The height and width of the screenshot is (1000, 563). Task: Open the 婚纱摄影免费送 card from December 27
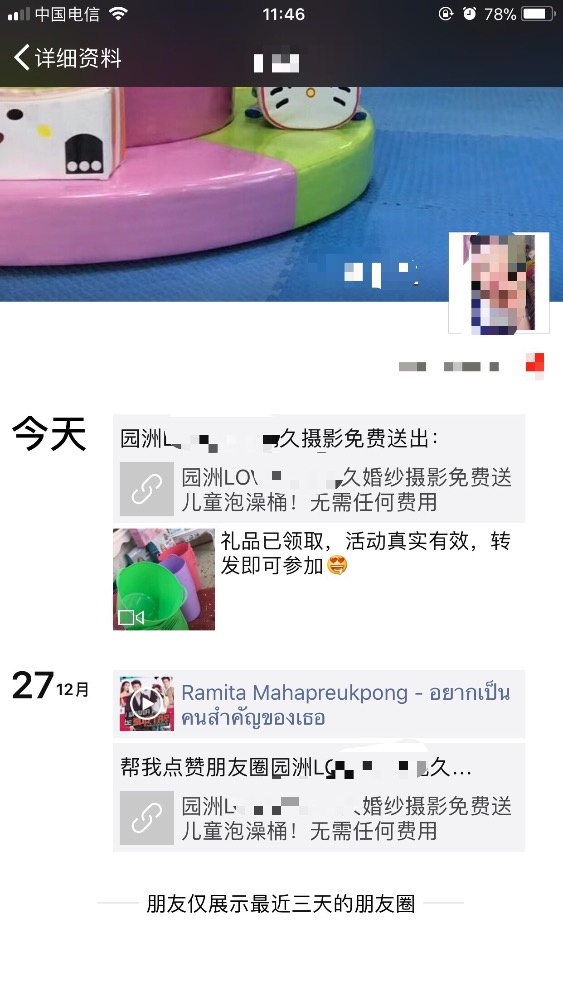(x=319, y=818)
